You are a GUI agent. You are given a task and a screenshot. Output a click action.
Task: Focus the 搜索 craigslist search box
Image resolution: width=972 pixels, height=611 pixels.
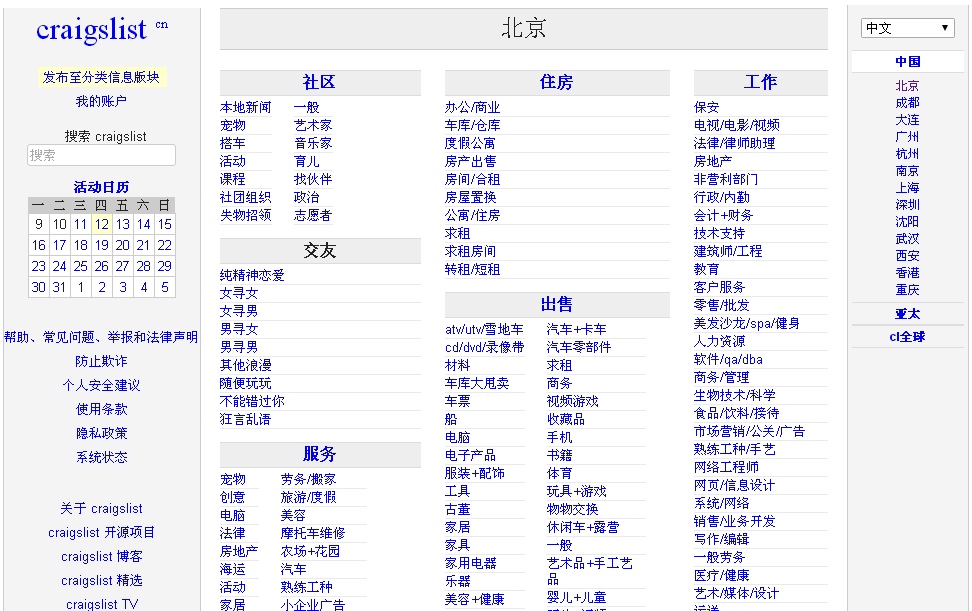click(x=102, y=155)
